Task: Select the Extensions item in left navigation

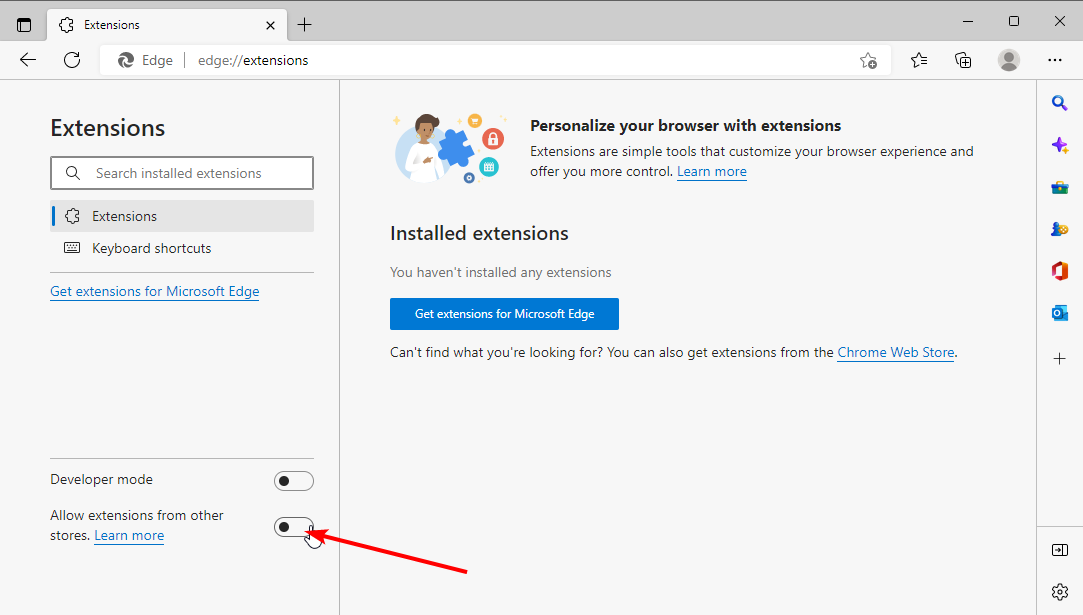Action: 124,216
